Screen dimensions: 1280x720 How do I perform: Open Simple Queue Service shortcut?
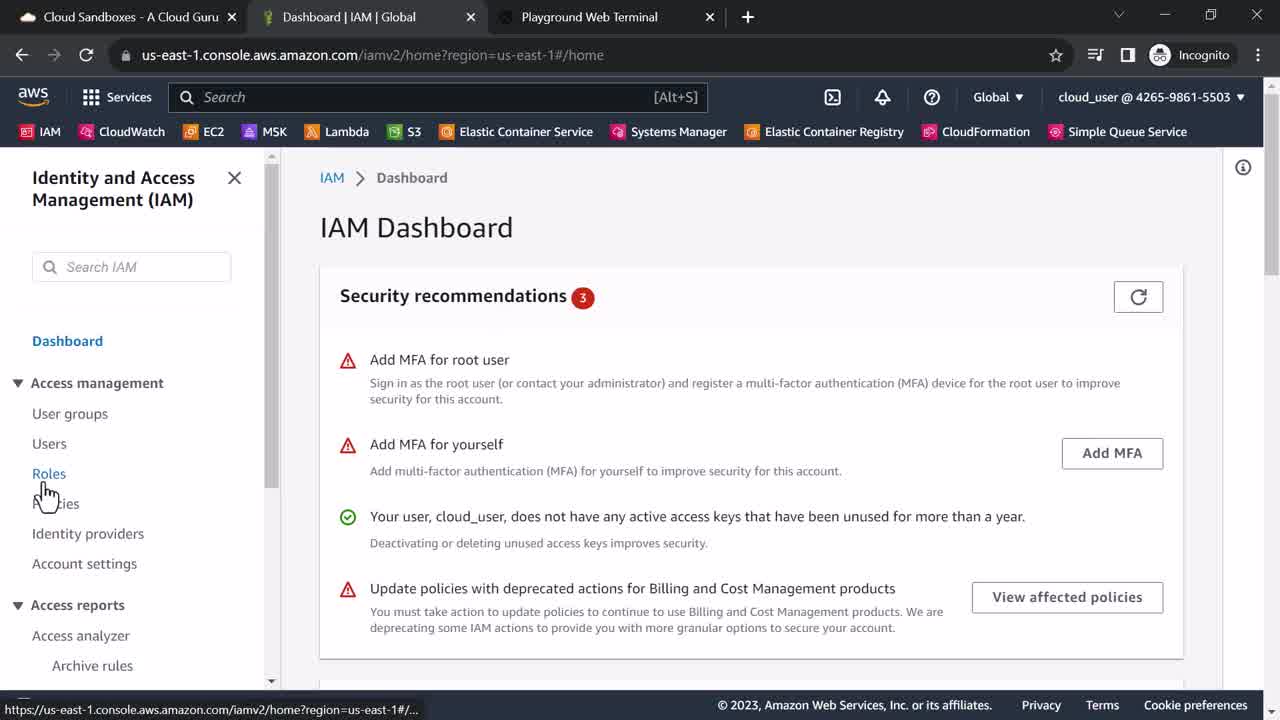[x=1117, y=132]
